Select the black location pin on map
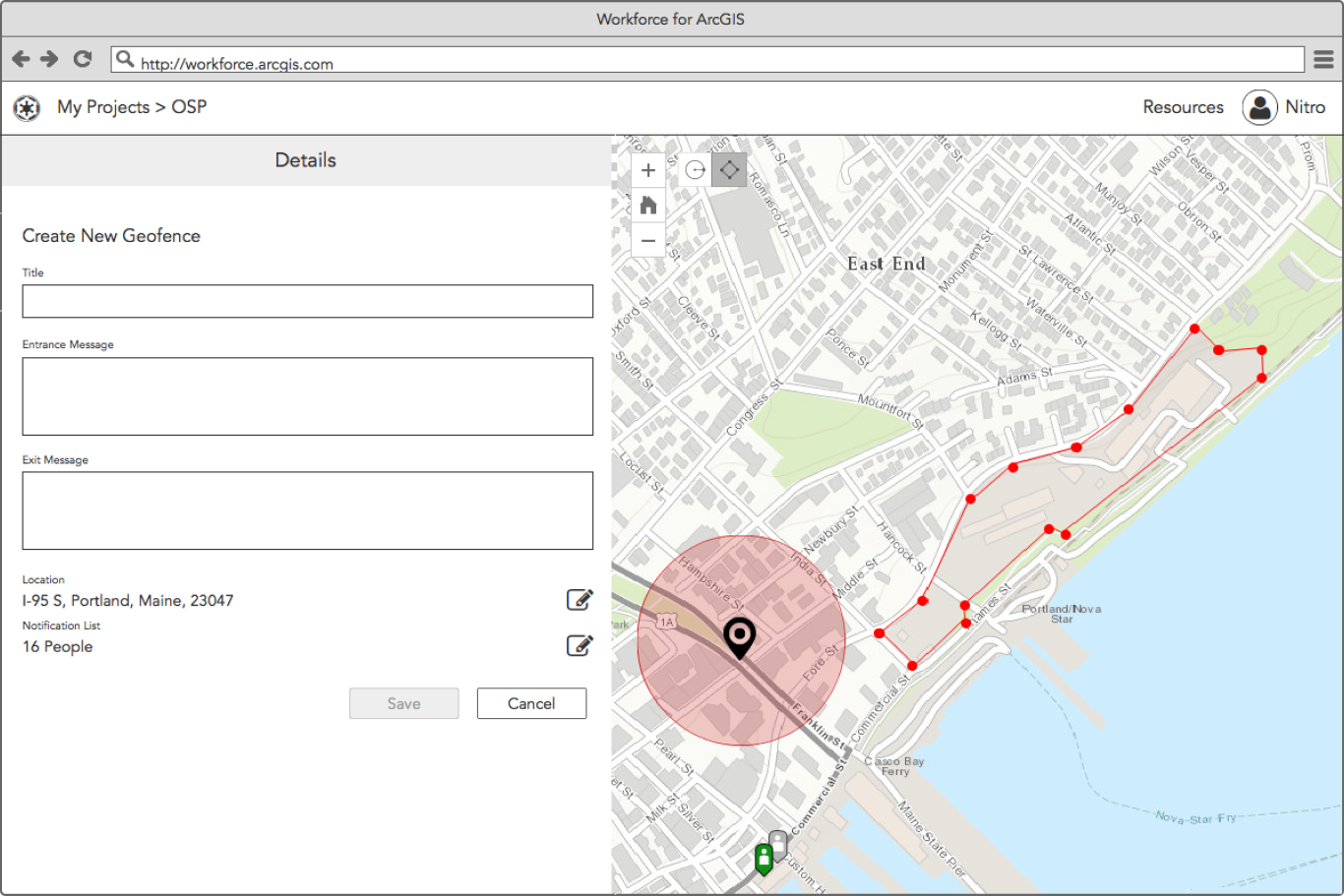 click(x=739, y=638)
